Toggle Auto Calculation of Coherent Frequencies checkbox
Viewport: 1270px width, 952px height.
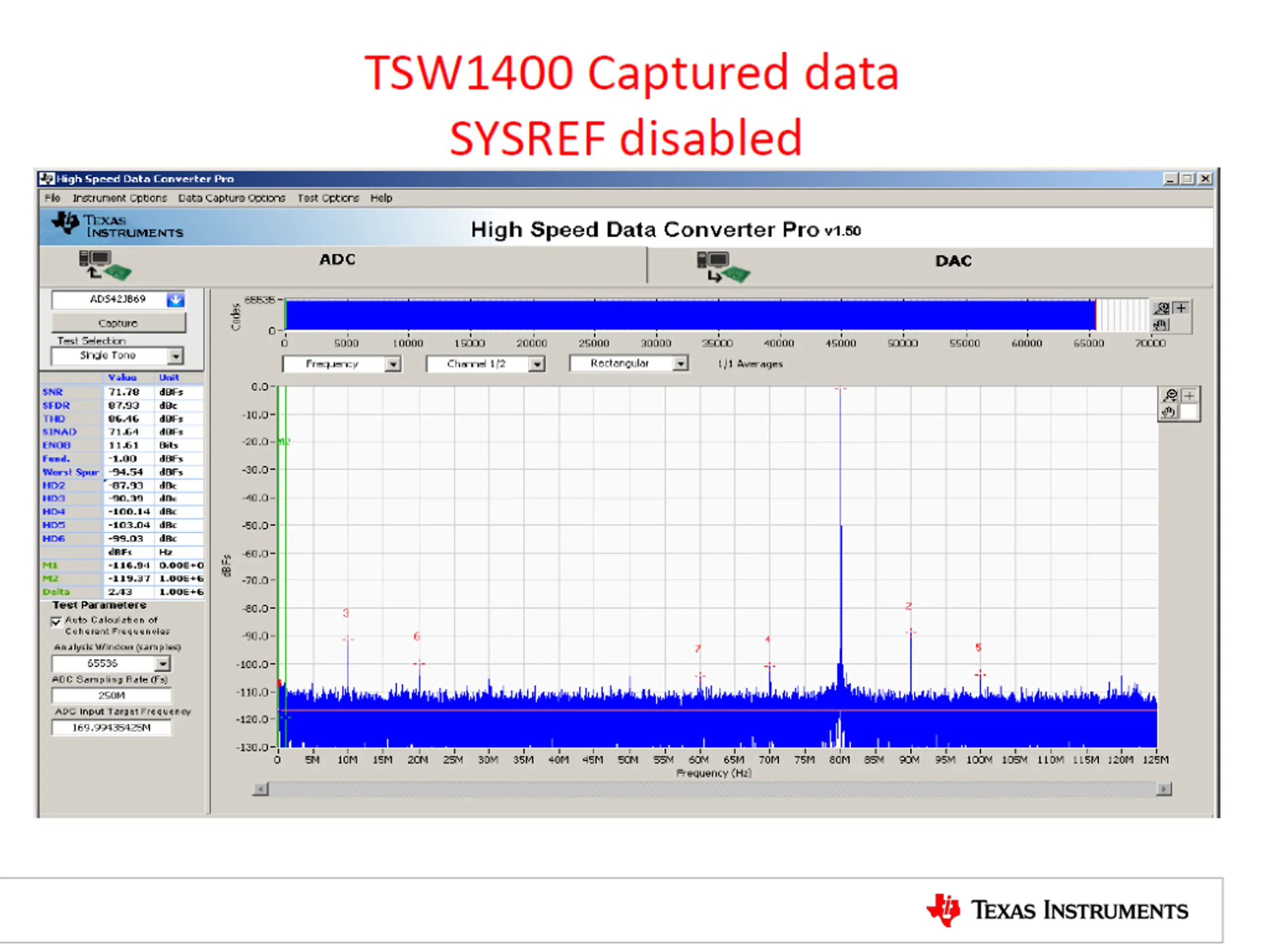pos(56,621)
